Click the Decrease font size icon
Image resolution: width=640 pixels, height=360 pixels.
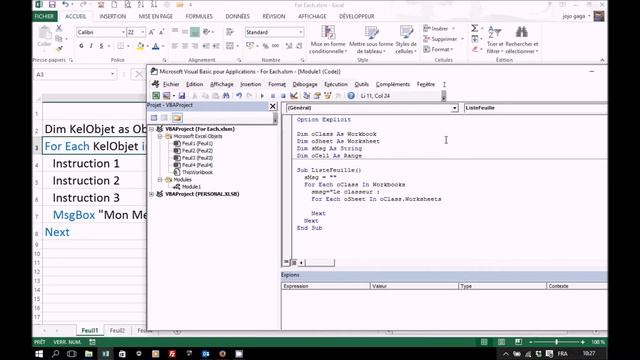162,32
